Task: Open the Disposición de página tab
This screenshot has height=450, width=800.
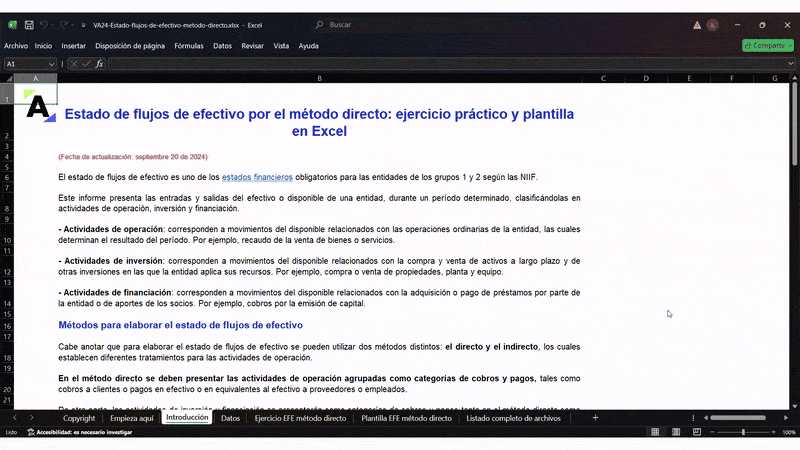Action: [130, 45]
